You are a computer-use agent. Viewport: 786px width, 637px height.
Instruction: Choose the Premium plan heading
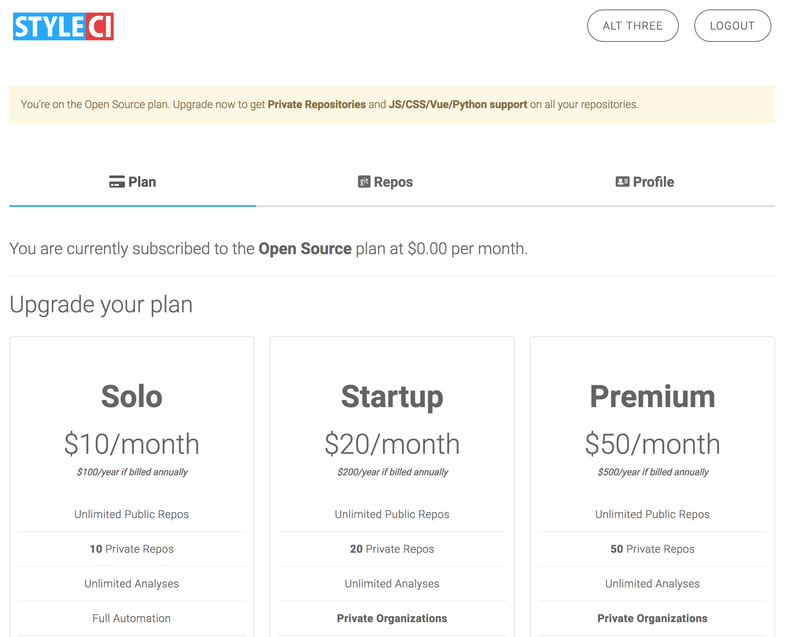[x=652, y=396]
